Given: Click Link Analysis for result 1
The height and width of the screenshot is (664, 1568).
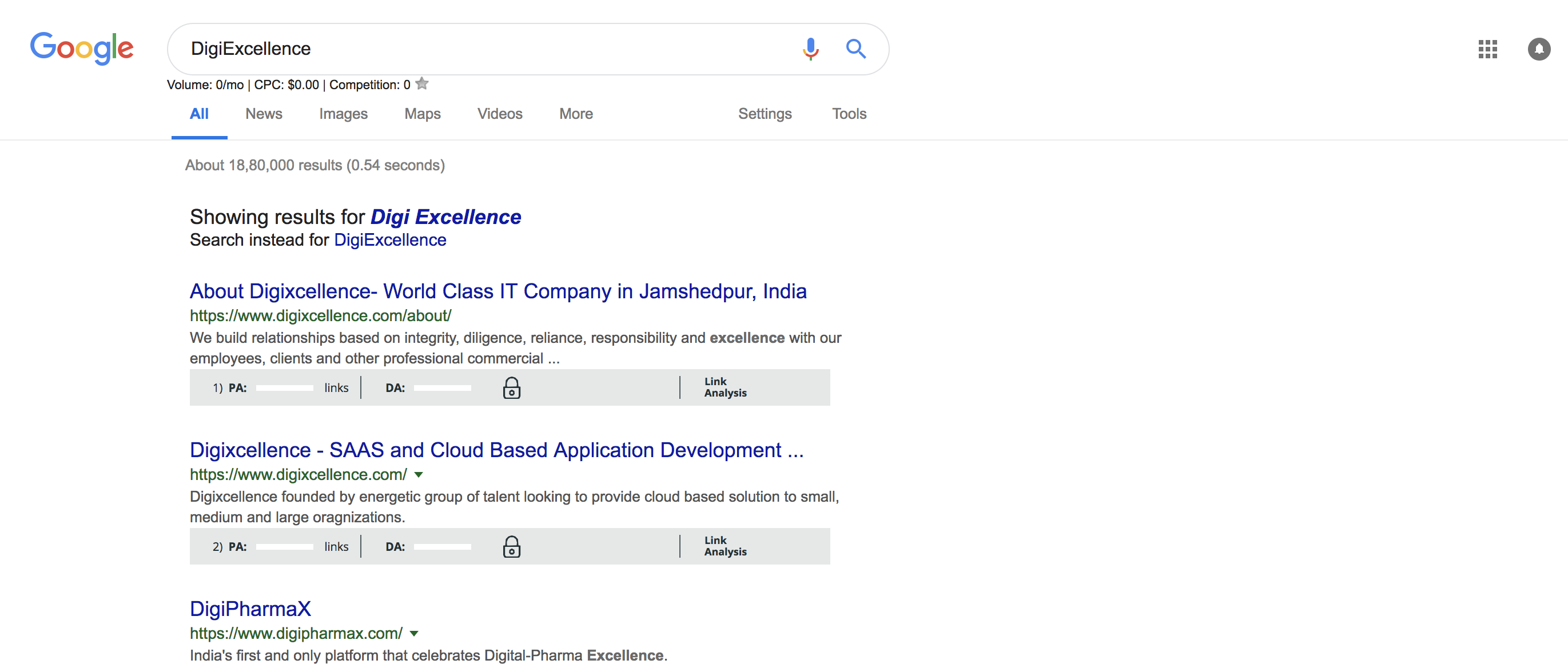Looking at the screenshot, I should (725, 387).
